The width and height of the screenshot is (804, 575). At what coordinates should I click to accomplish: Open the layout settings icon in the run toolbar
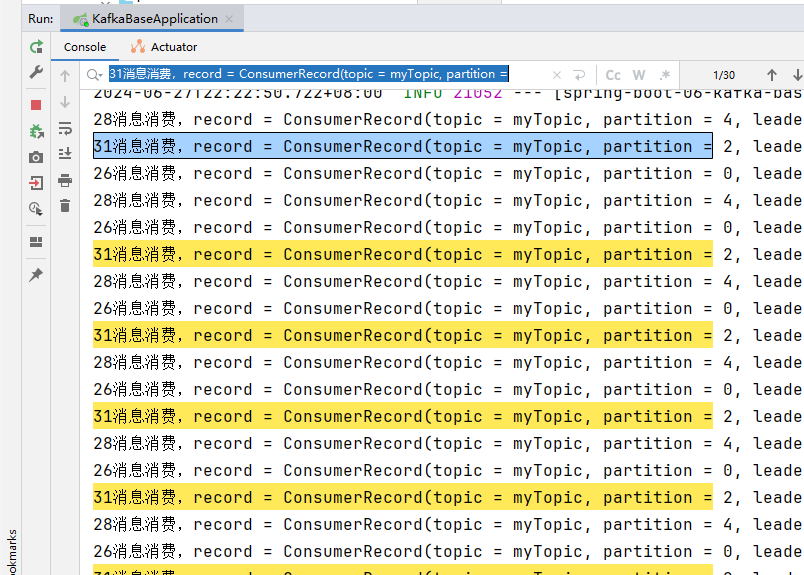[x=36, y=242]
